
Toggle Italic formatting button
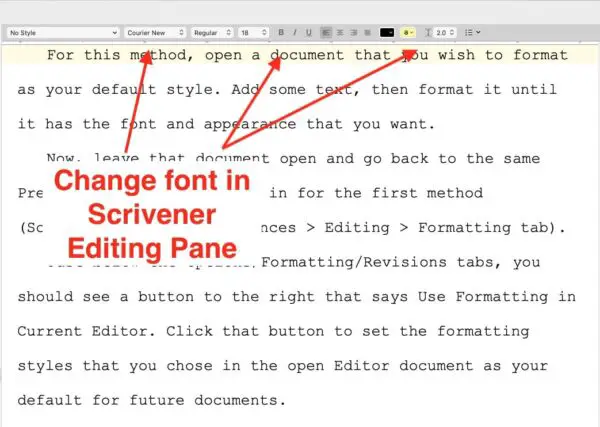pos(295,33)
